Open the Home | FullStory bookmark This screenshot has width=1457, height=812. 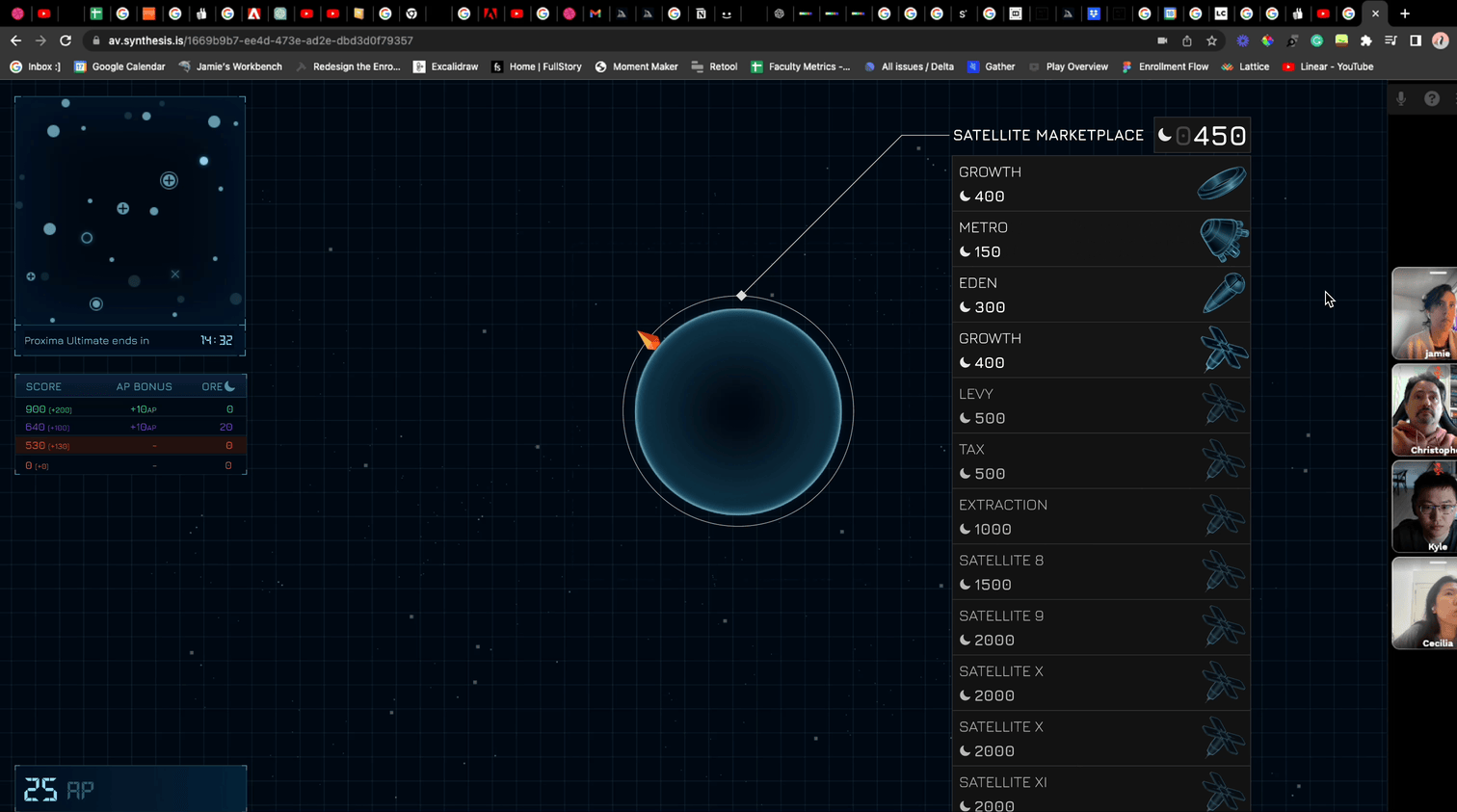click(537, 66)
